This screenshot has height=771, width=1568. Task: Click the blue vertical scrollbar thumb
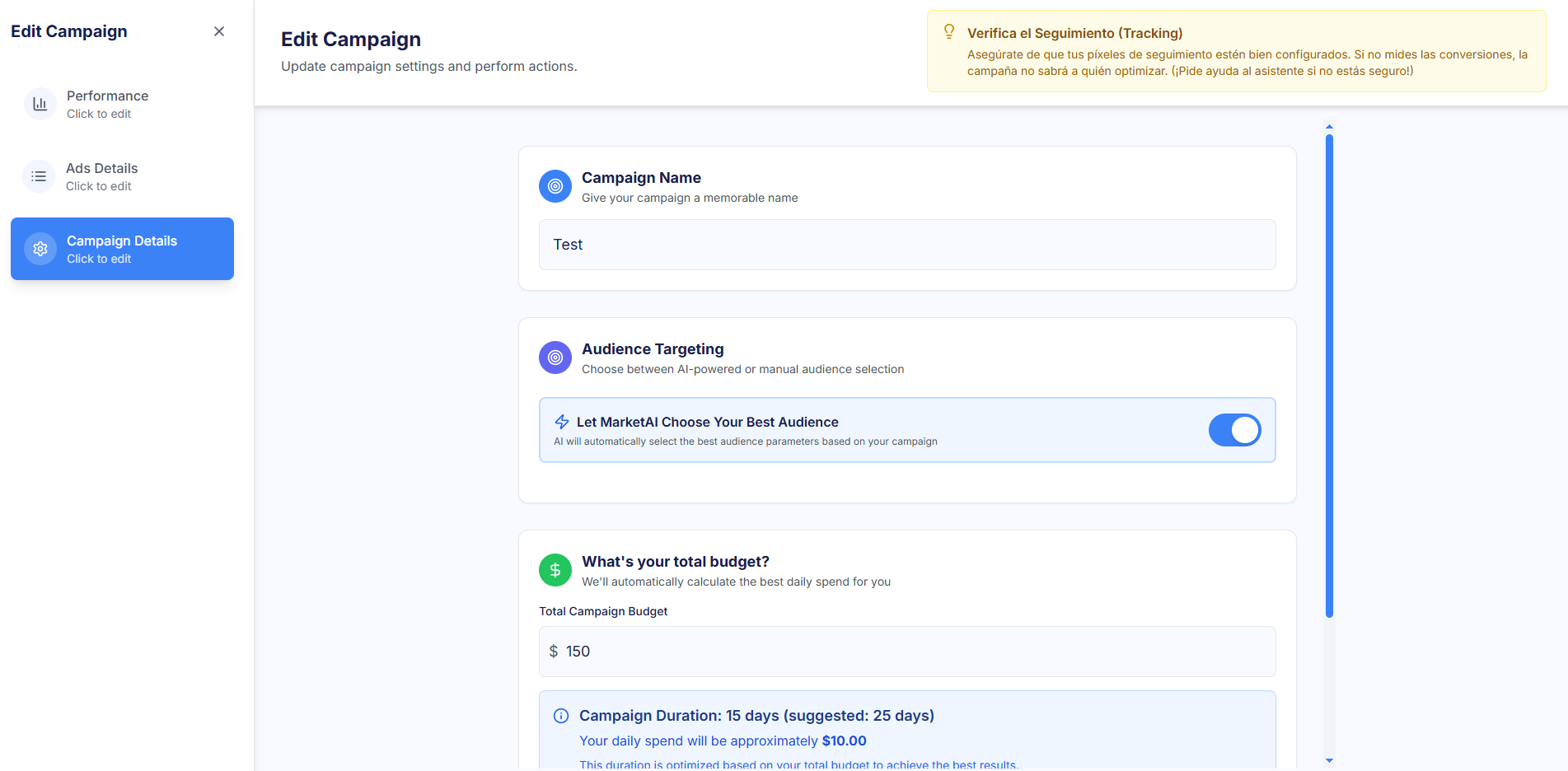pos(1329,375)
